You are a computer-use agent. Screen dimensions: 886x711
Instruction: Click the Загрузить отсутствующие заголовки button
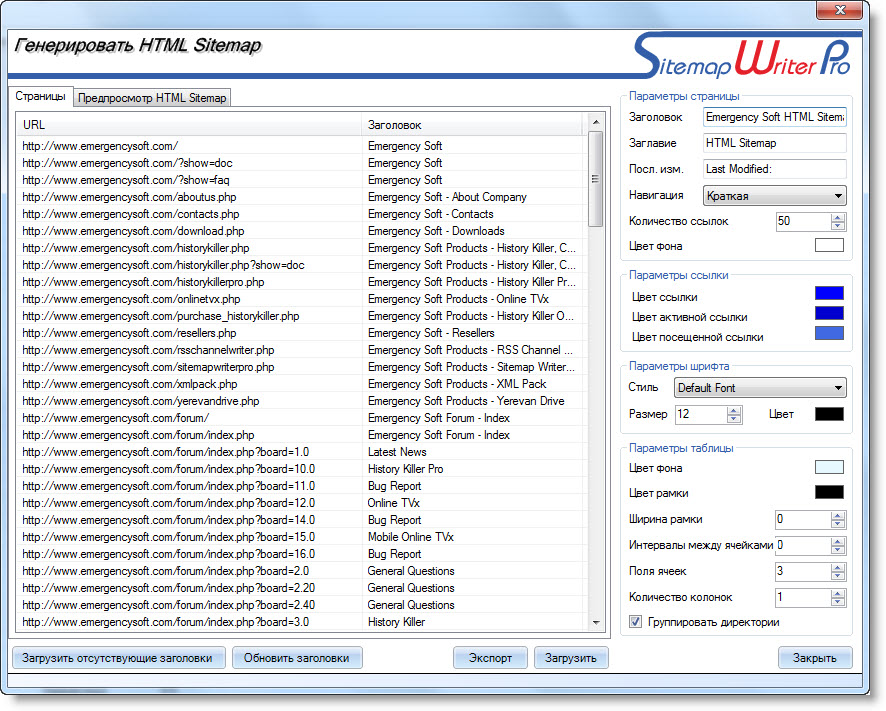pyautogui.click(x=117, y=658)
